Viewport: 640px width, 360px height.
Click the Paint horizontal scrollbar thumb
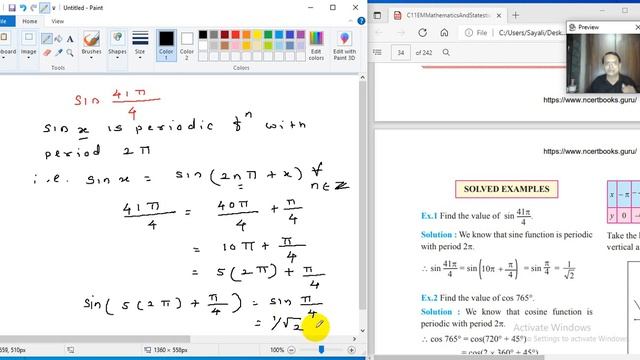[95, 339]
